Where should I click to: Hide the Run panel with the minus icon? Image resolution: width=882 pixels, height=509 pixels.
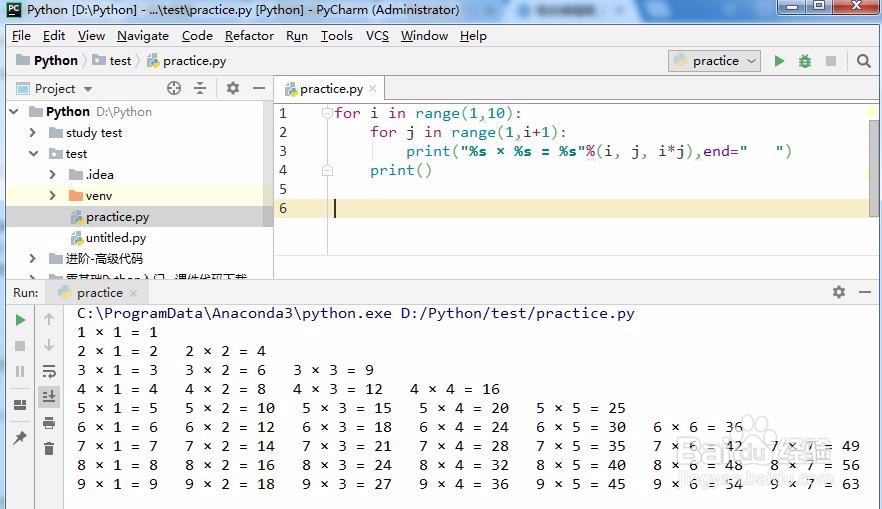pyautogui.click(x=865, y=292)
